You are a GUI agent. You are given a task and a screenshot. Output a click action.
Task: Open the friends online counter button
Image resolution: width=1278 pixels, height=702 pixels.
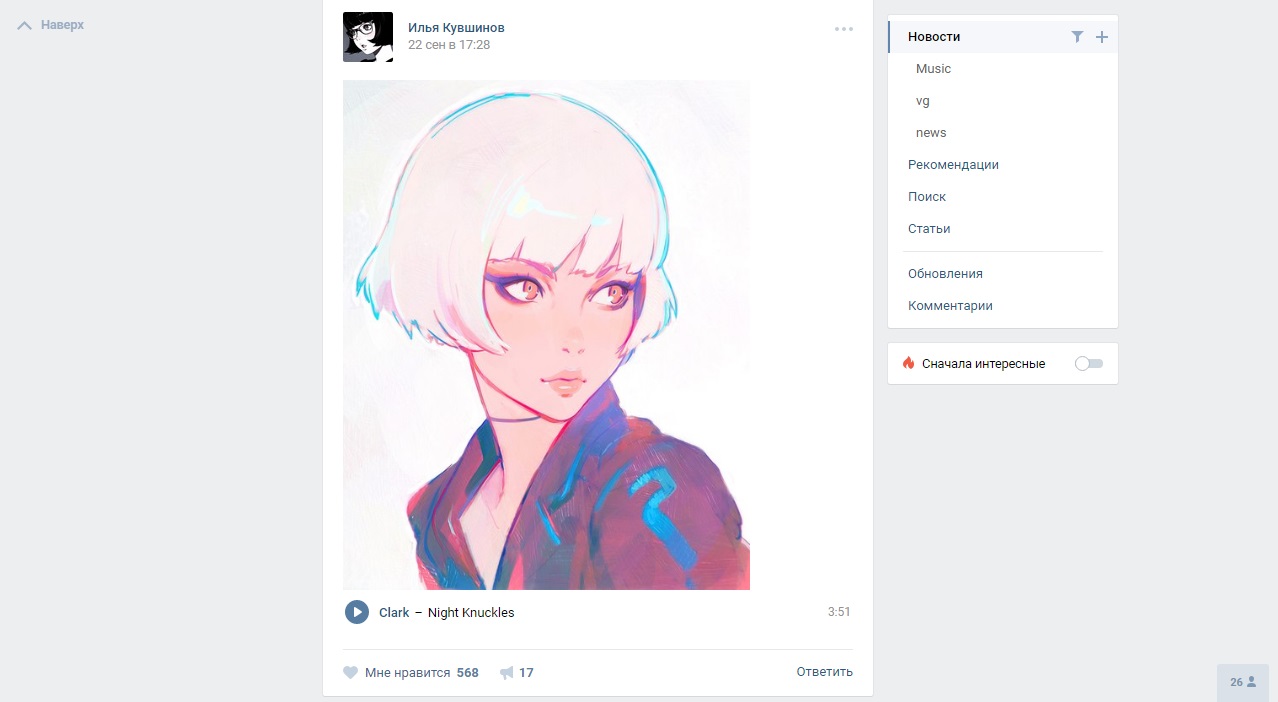click(1243, 682)
